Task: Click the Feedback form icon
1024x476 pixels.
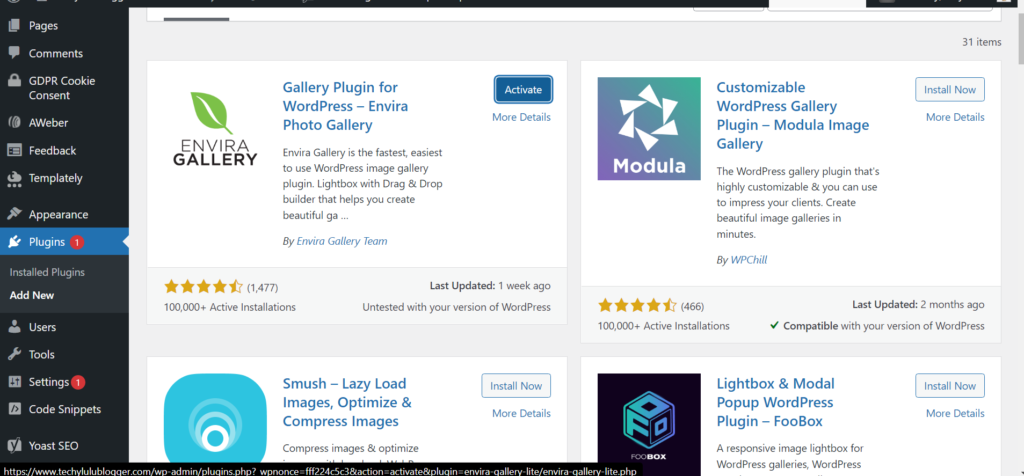Action: coord(14,150)
